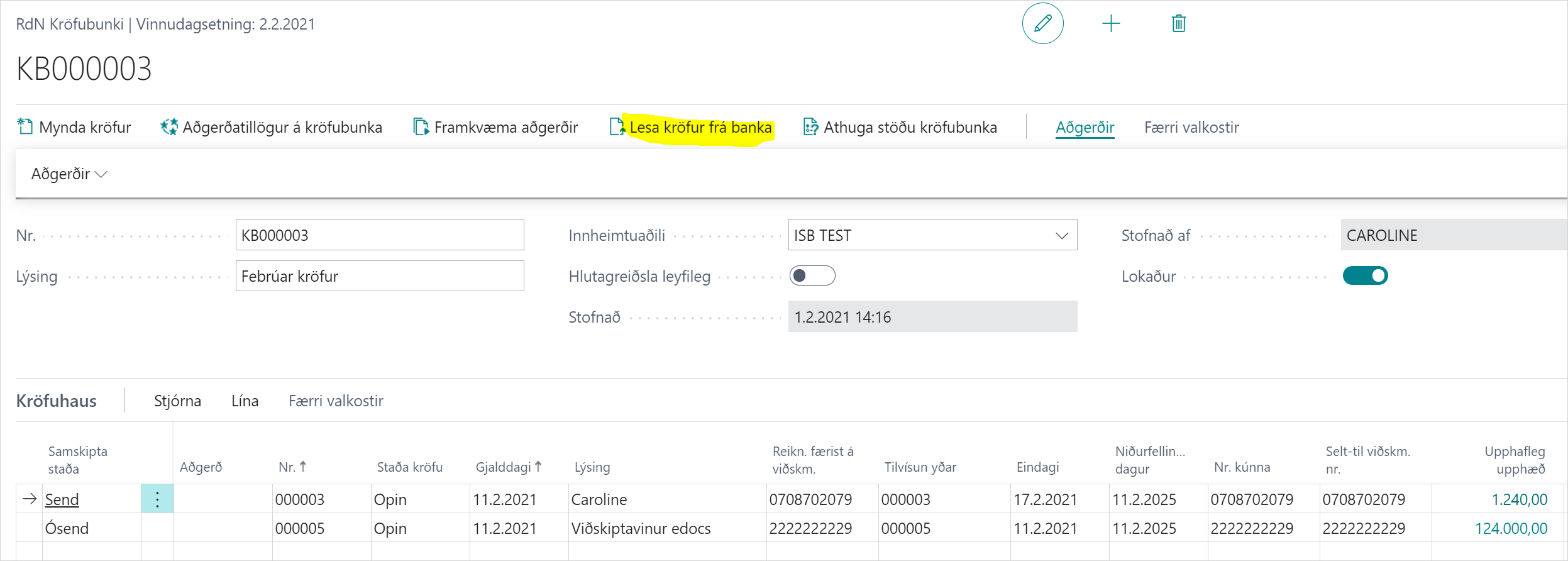Click the Lýsing field with Febrúar kröfur
This screenshot has width=1568, height=561.
click(379, 276)
